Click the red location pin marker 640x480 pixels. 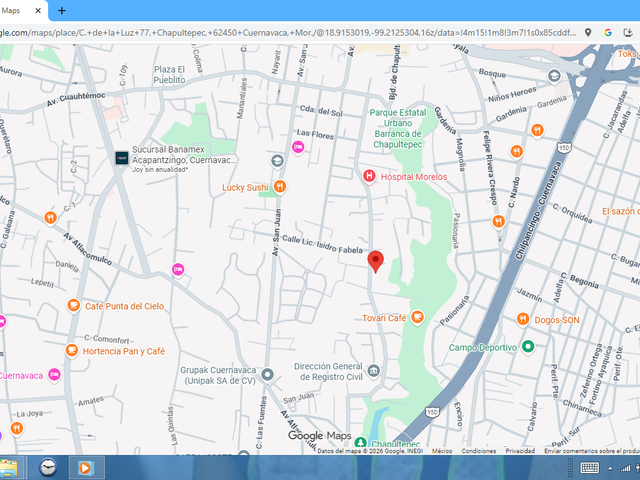376,262
